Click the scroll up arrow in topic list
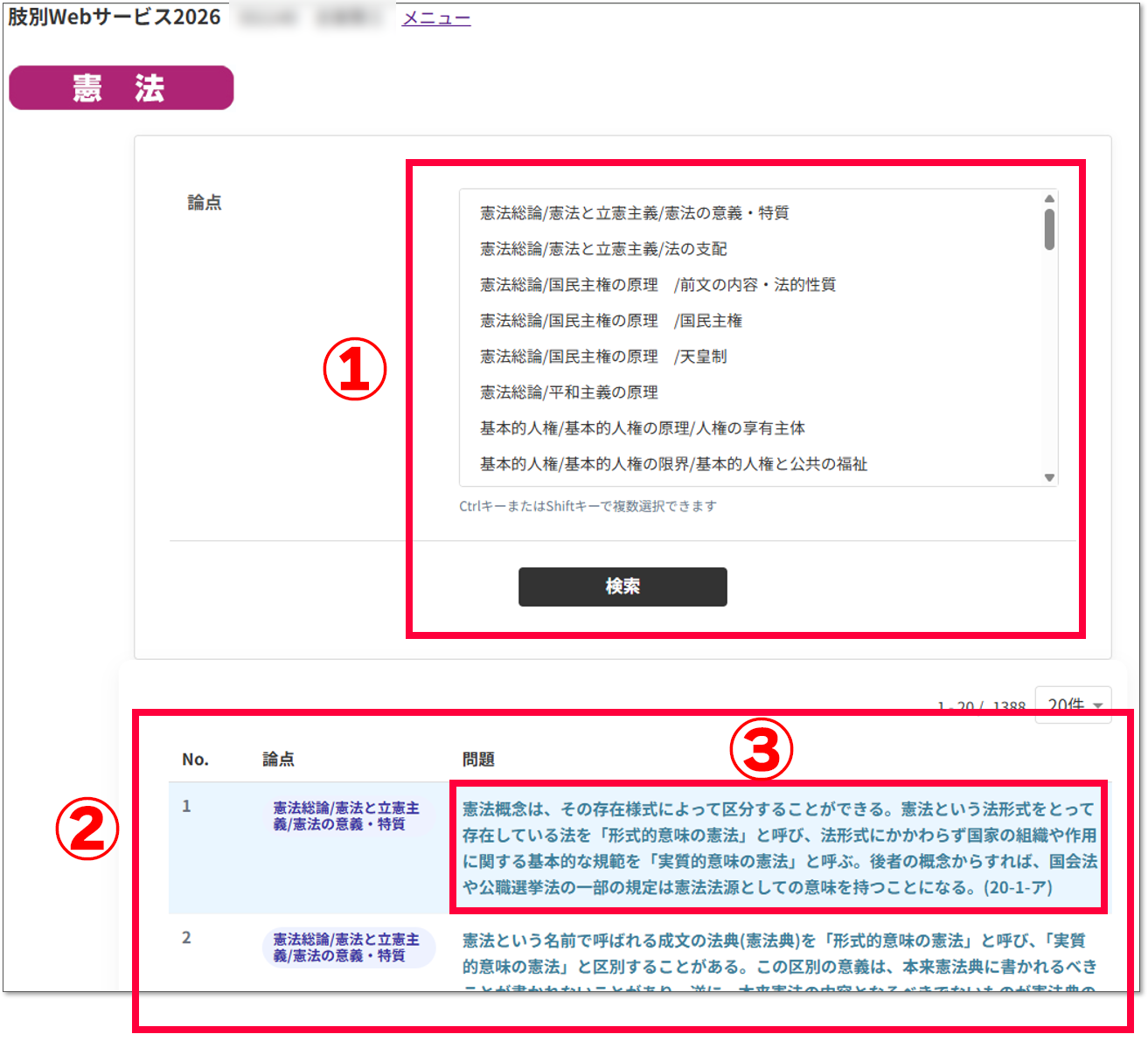This screenshot has width=1148, height=1048. 1049,199
